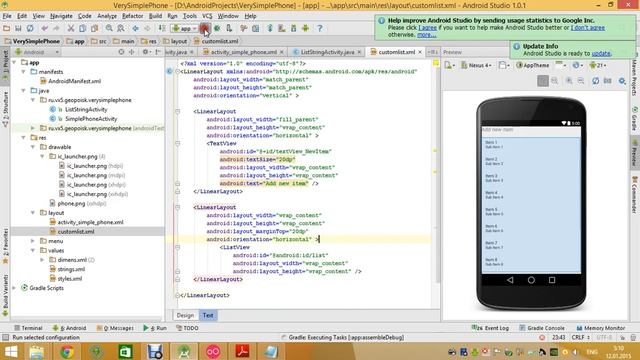The width and height of the screenshot is (640, 360).
Task: Click the preview Refresh icon
Action: [596, 81]
